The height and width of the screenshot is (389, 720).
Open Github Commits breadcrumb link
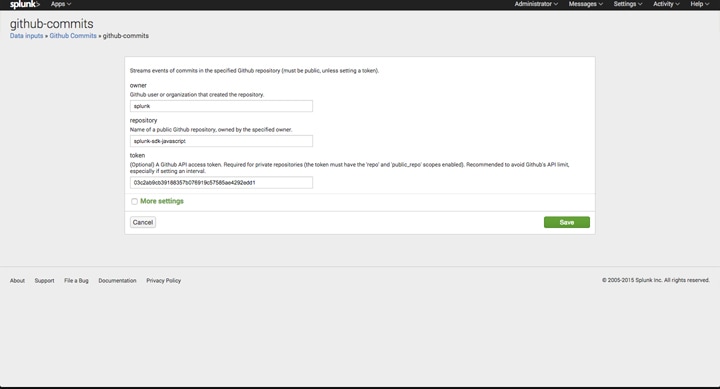(x=73, y=36)
